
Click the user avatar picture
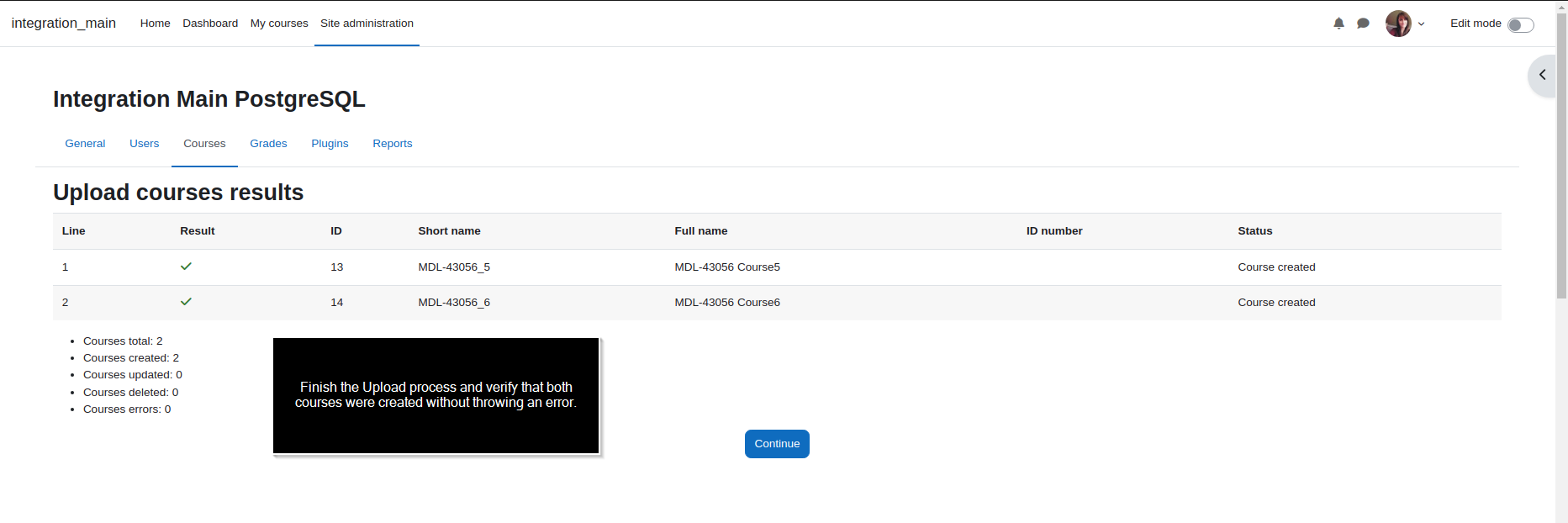click(1398, 24)
